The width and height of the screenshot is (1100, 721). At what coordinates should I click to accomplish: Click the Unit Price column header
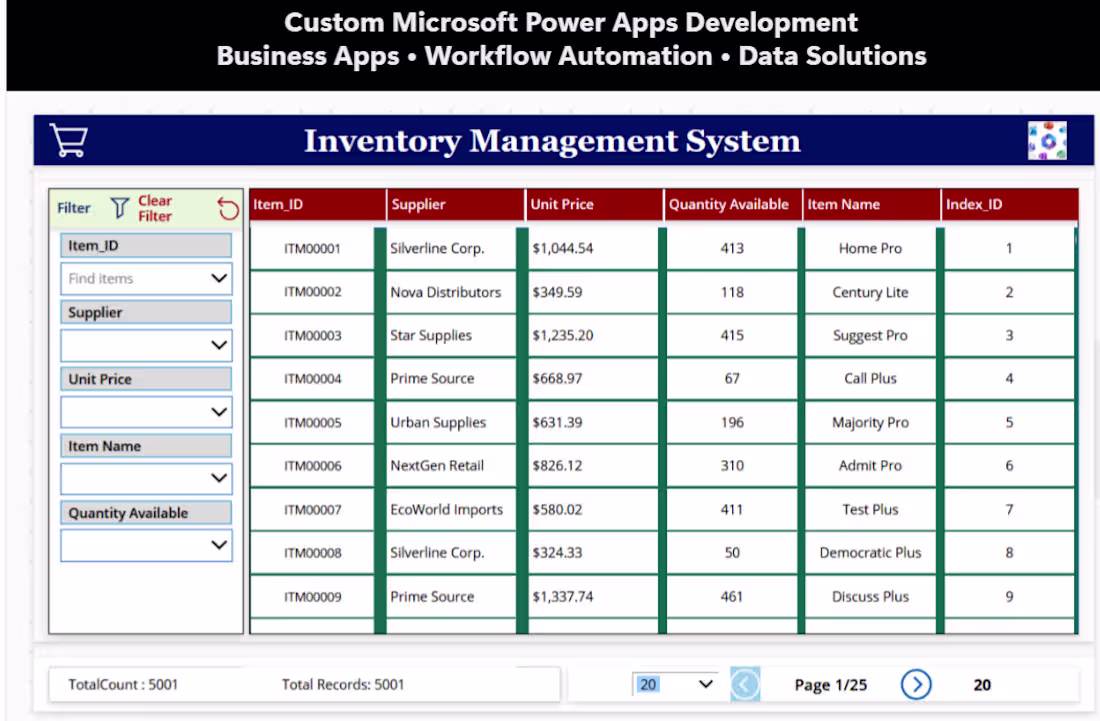tap(594, 205)
